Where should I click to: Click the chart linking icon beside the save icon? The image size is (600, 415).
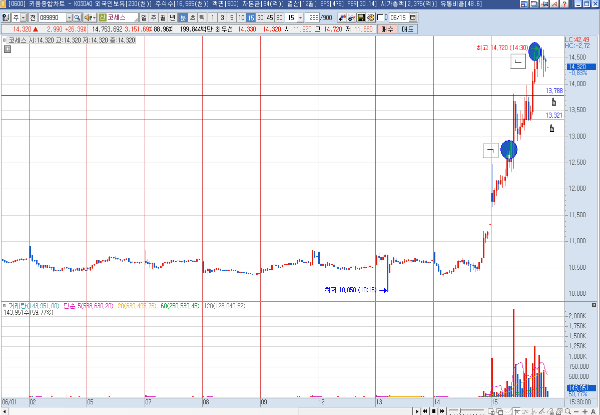click(x=352, y=18)
